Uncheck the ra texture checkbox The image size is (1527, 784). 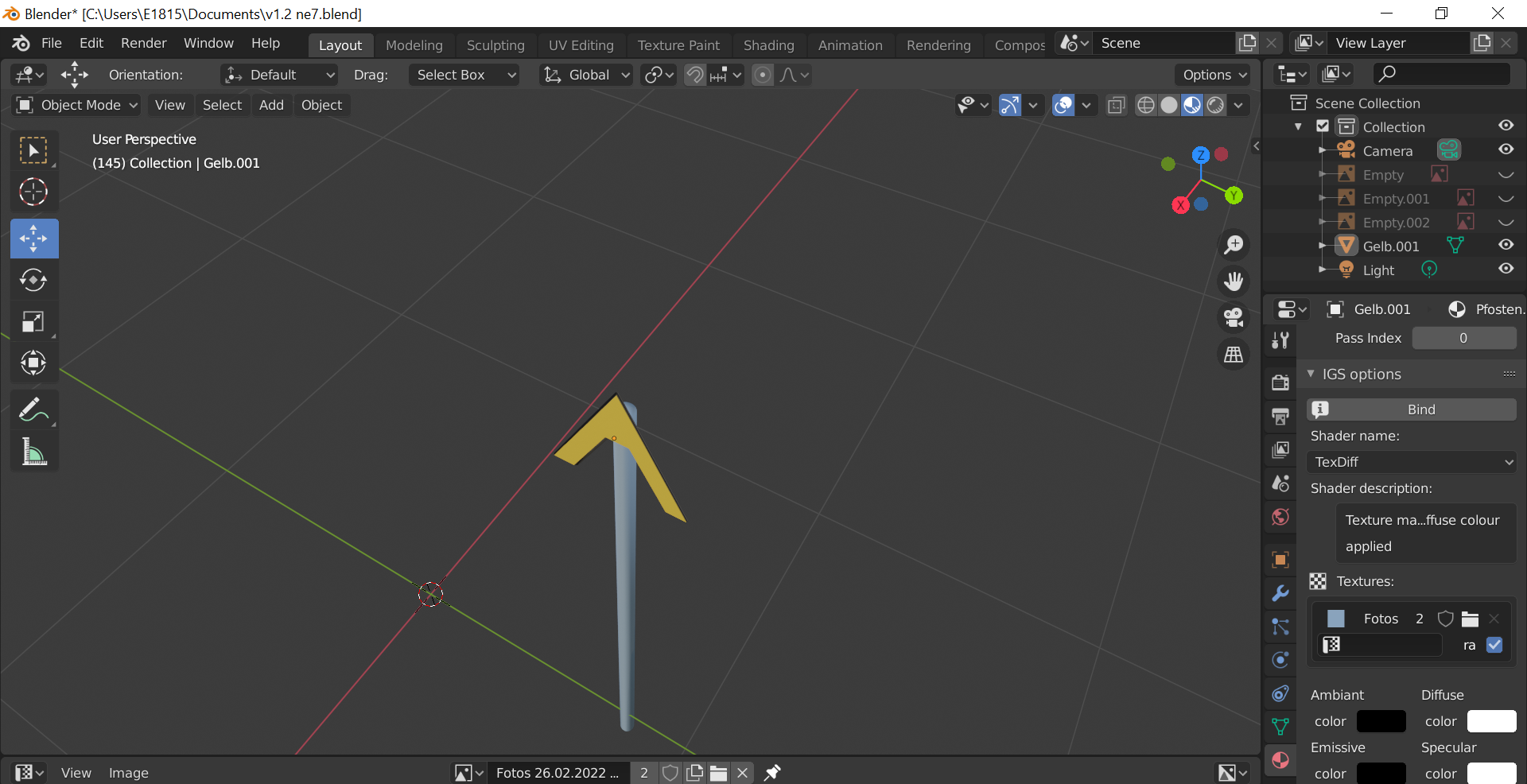[x=1494, y=645]
